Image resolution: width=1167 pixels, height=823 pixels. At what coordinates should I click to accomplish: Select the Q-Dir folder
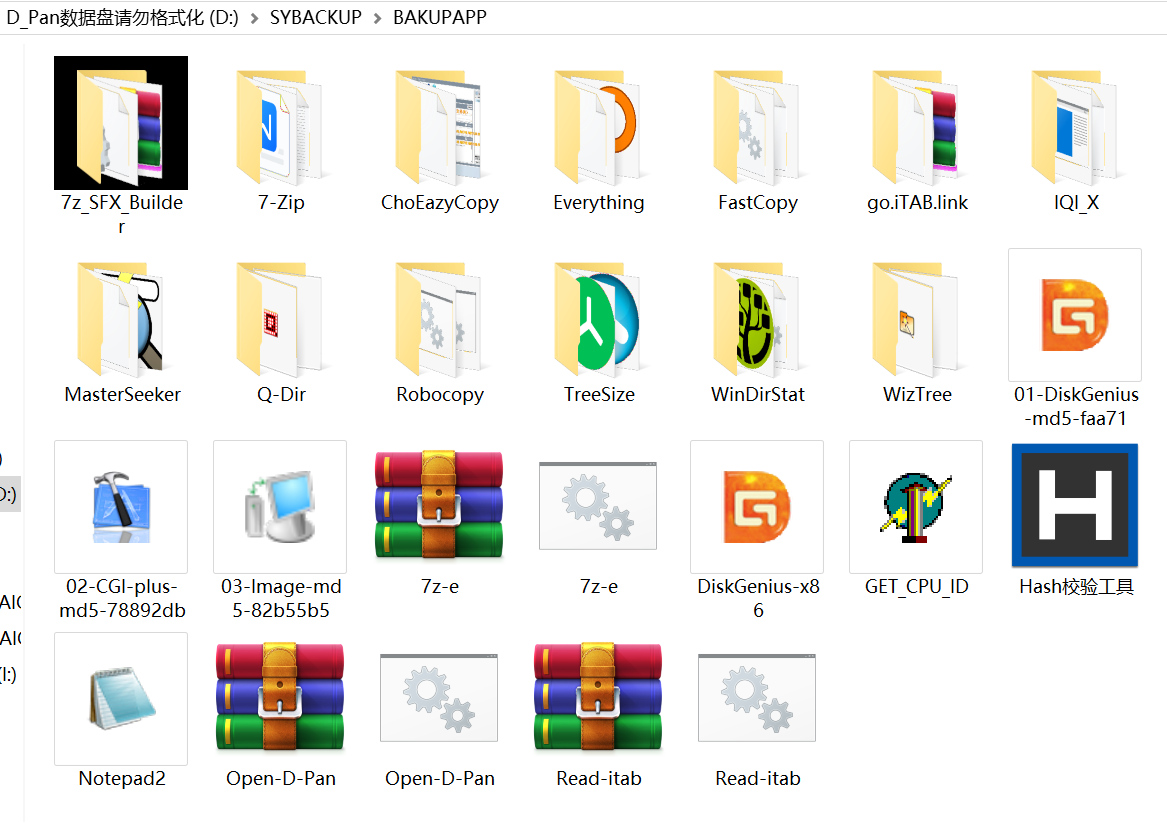pyautogui.click(x=281, y=318)
